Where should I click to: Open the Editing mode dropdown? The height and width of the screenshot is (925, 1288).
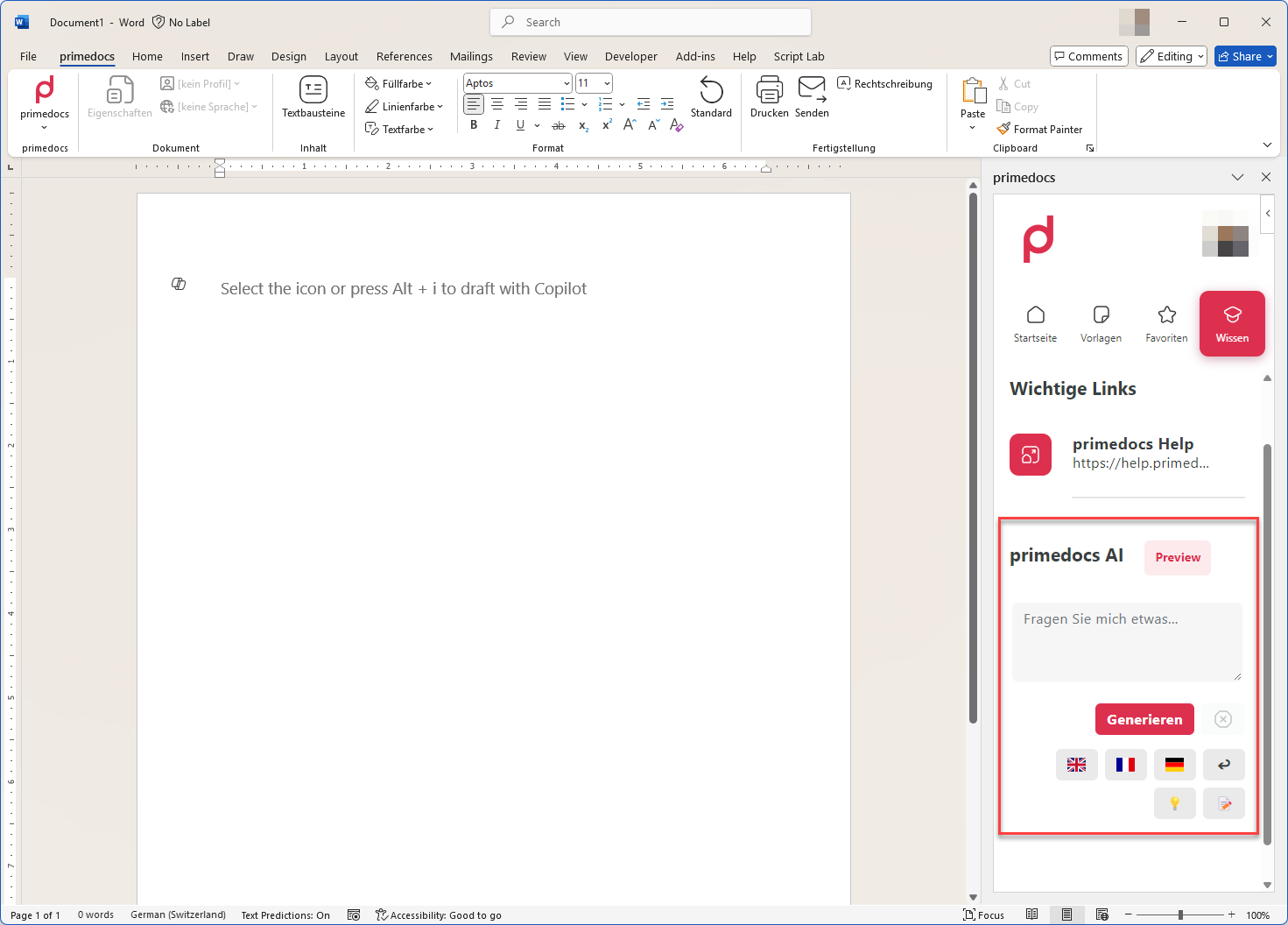[x=1171, y=56]
